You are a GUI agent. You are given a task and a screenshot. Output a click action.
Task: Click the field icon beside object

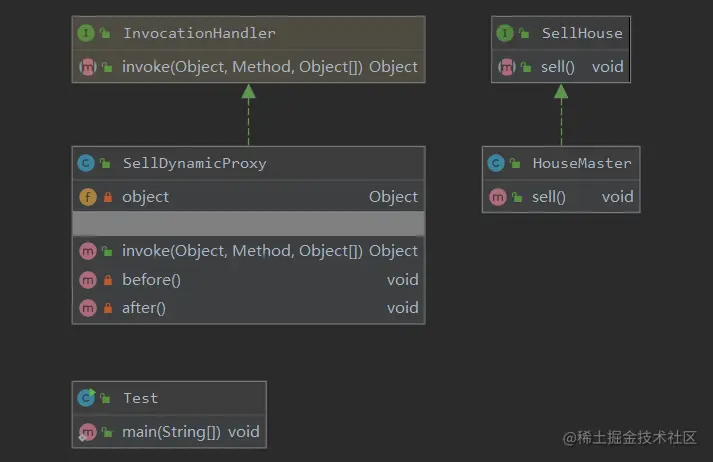tap(86, 197)
